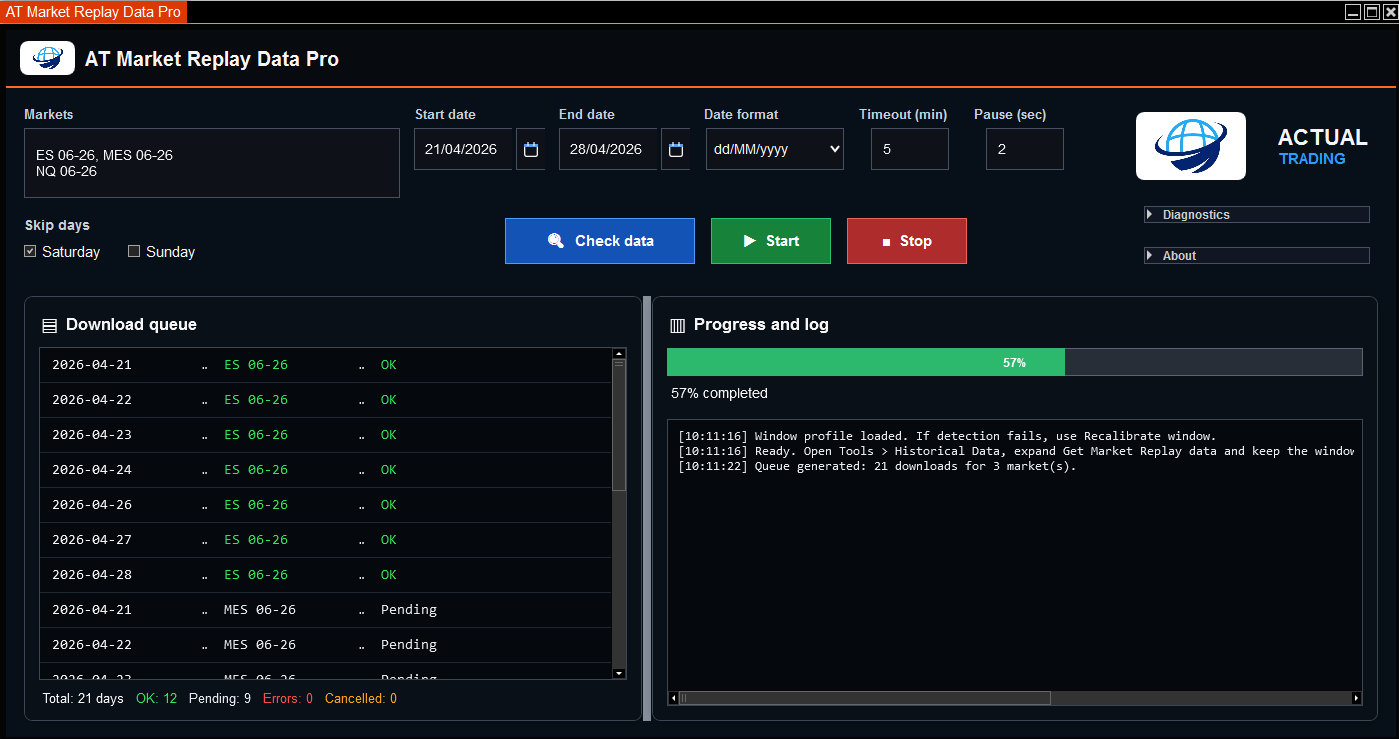Click the red Stop button
Viewport: 1399px width, 739px height.
907,241
